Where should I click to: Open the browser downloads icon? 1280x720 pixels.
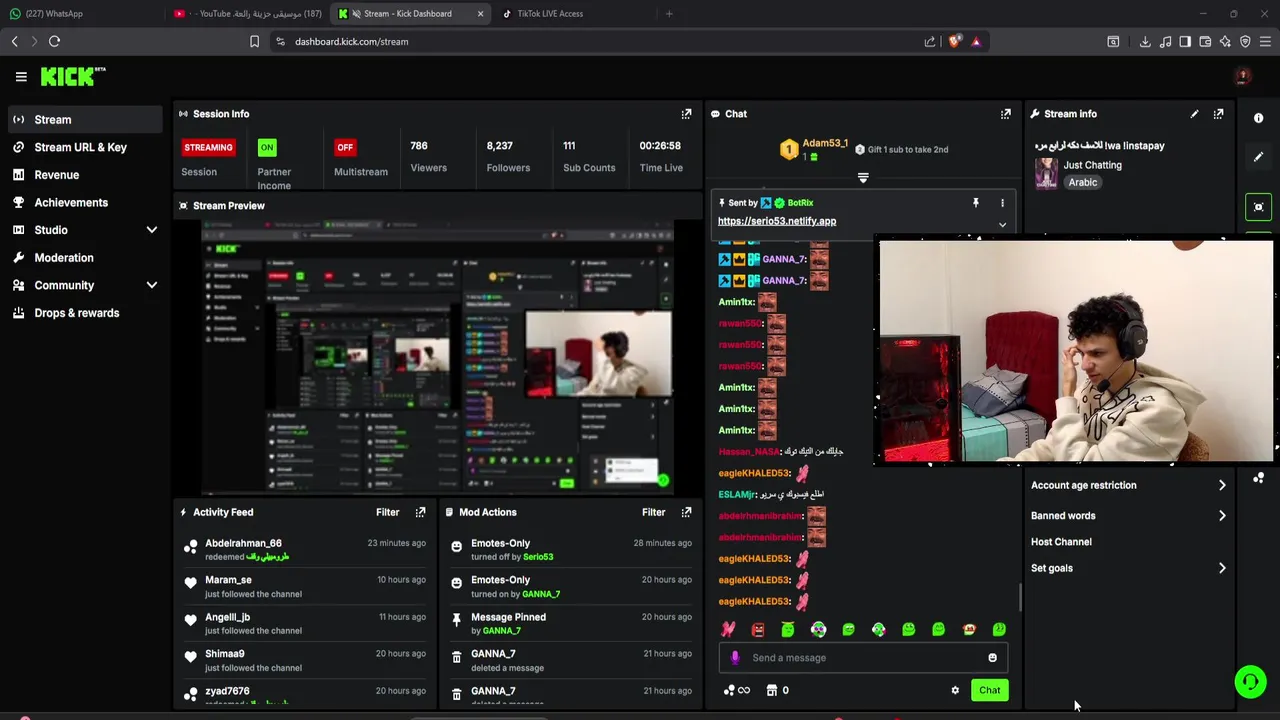point(1145,41)
